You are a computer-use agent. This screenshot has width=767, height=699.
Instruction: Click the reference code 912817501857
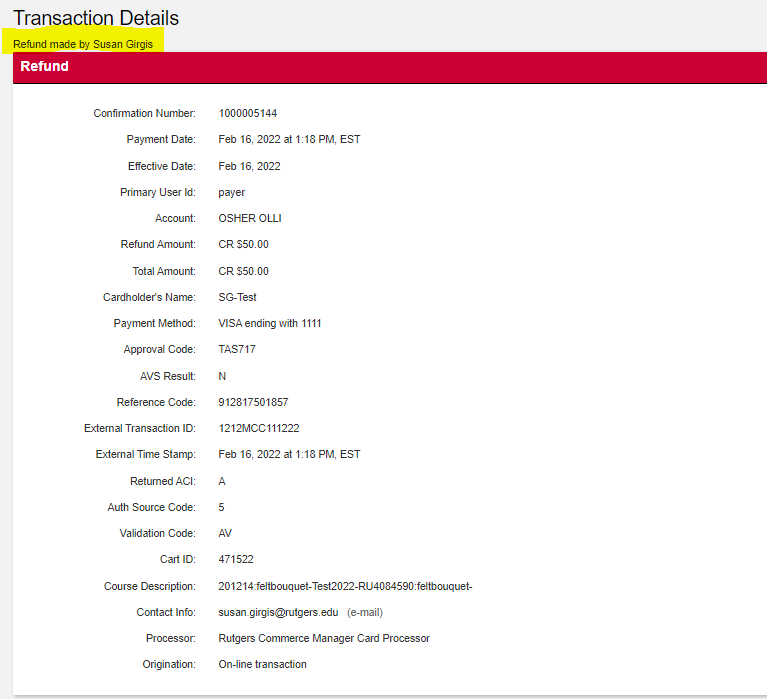point(252,402)
